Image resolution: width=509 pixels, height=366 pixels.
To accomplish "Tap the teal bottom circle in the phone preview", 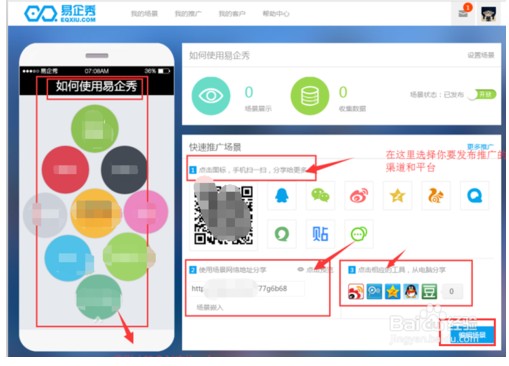I will (x=98, y=298).
